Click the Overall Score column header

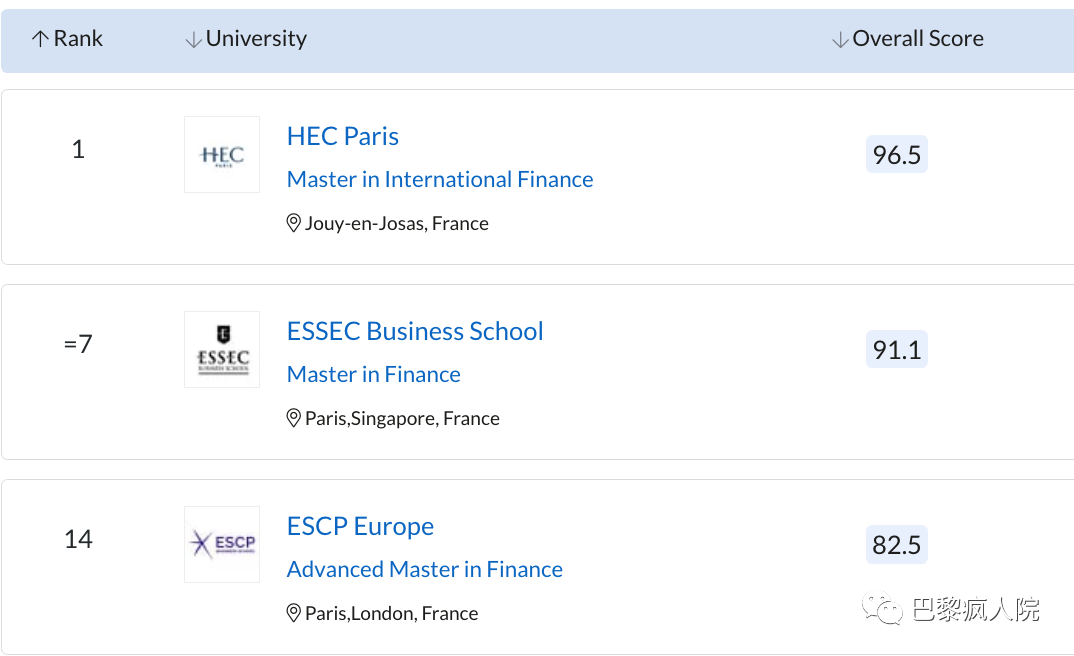[x=917, y=39]
